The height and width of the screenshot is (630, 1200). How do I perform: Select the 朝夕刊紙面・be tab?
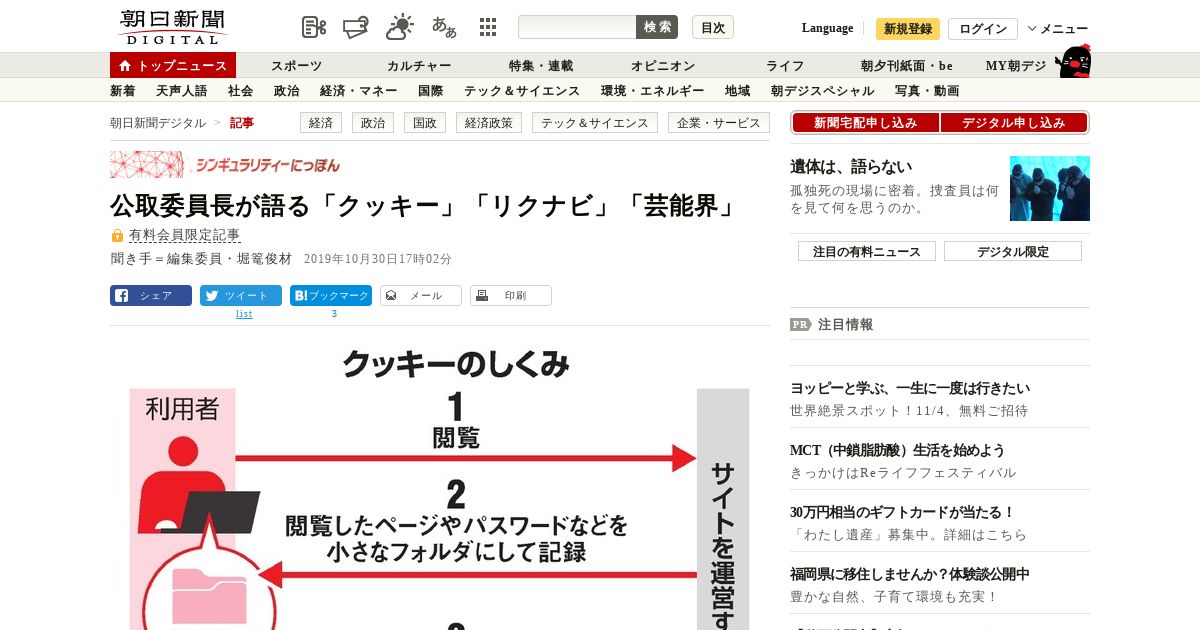(x=907, y=66)
